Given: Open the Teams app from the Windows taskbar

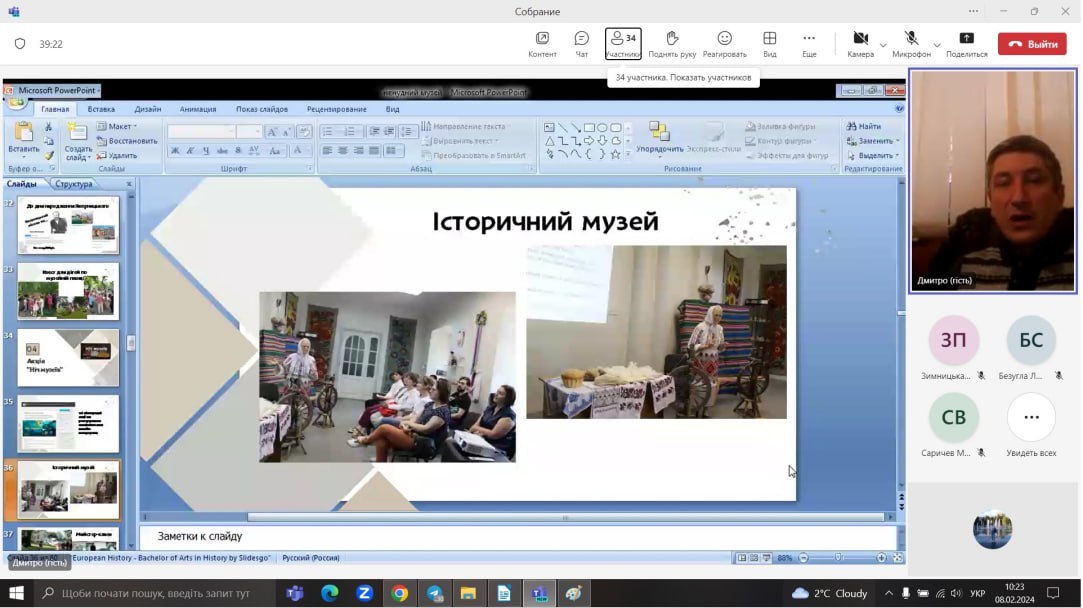Looking at the screenshot, I should [295, 593].
